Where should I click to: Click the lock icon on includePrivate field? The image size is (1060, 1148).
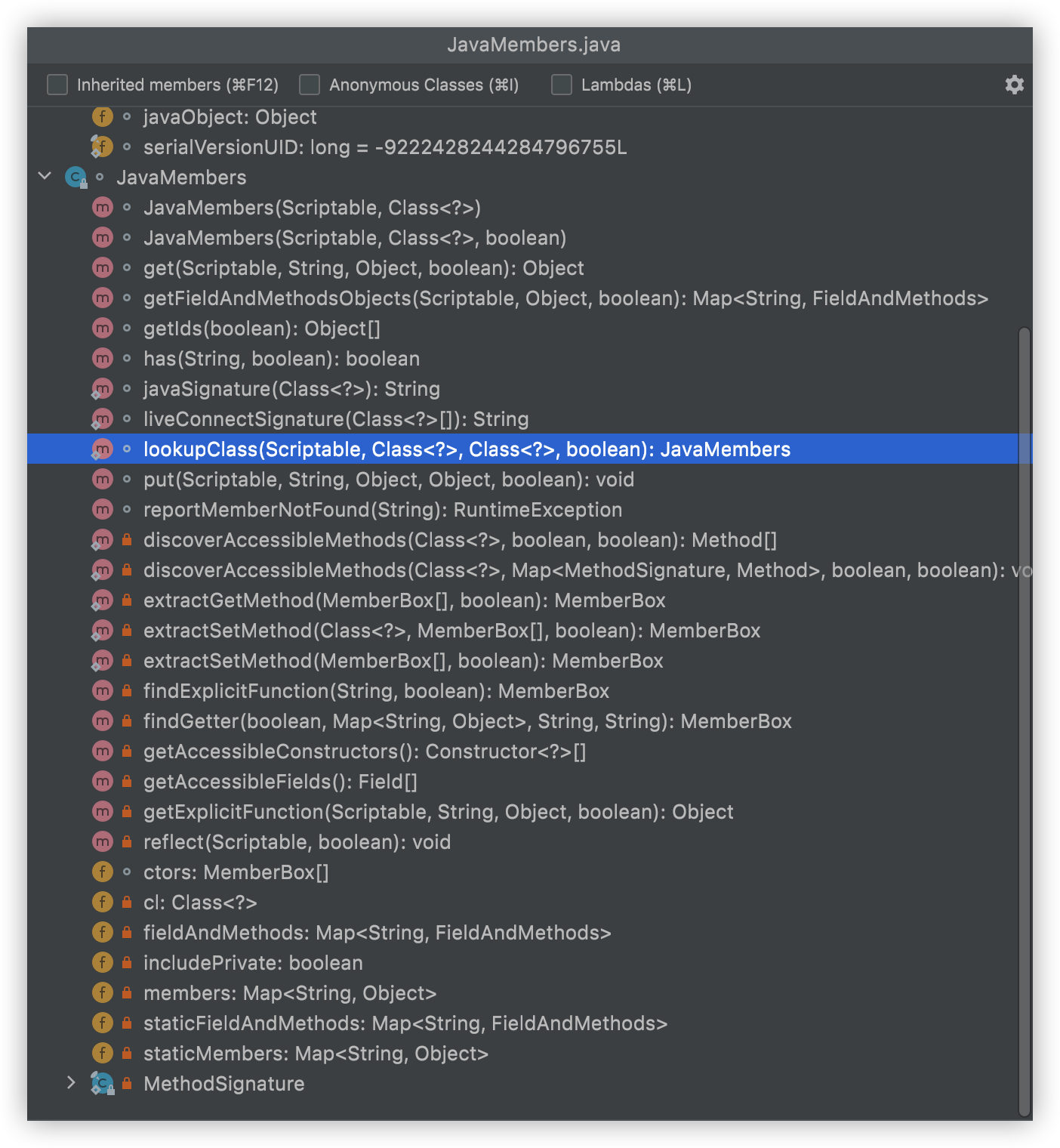click(127, 962)
